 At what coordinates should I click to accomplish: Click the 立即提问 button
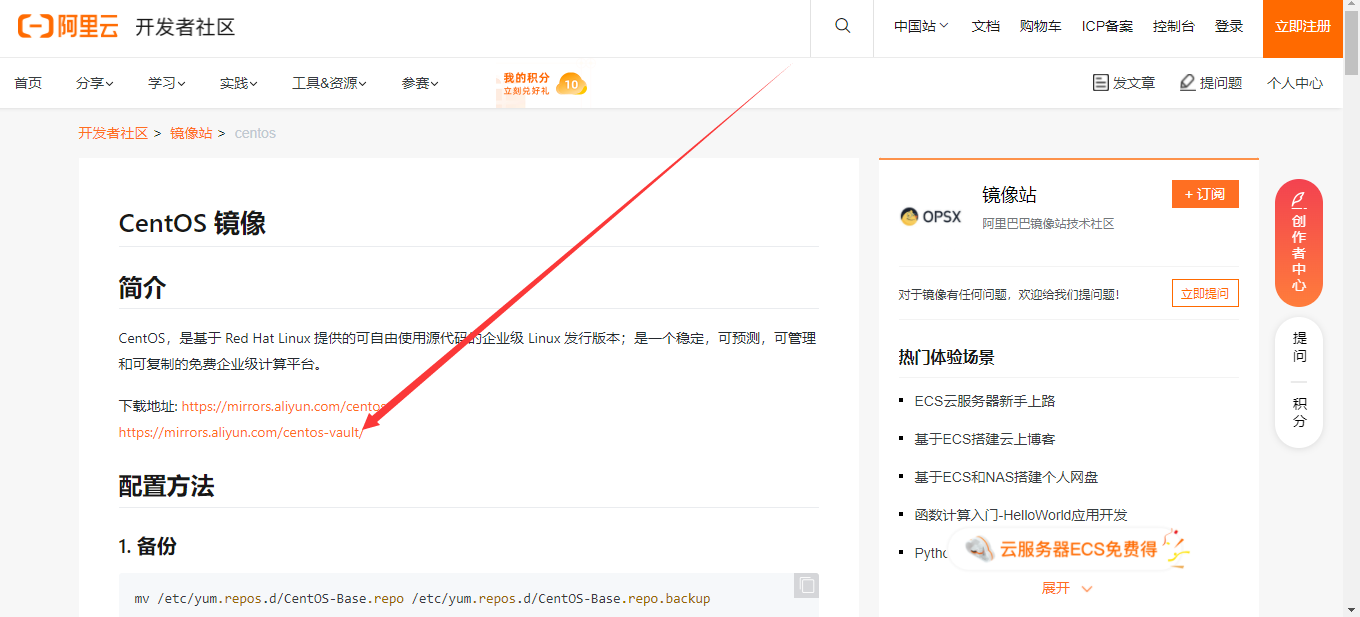(1205, 293)
